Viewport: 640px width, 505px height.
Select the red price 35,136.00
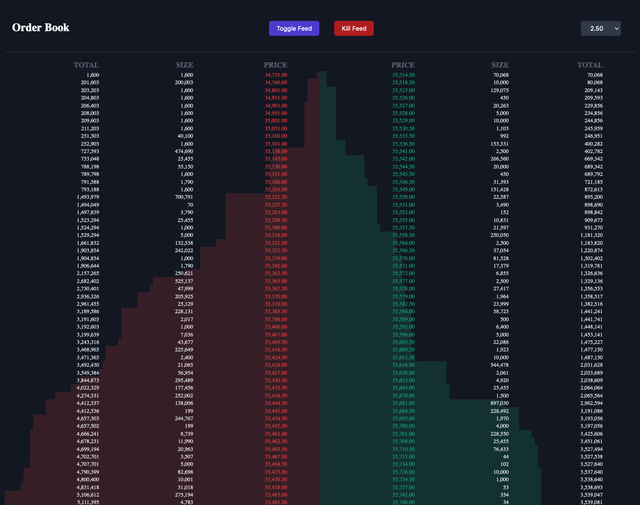pyautogui.click(x=276, y=151)
